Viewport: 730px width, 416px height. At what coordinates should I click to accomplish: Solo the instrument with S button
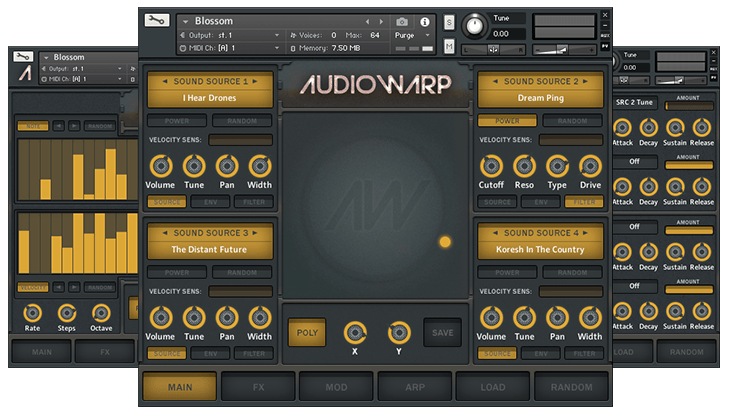[449, 22]
